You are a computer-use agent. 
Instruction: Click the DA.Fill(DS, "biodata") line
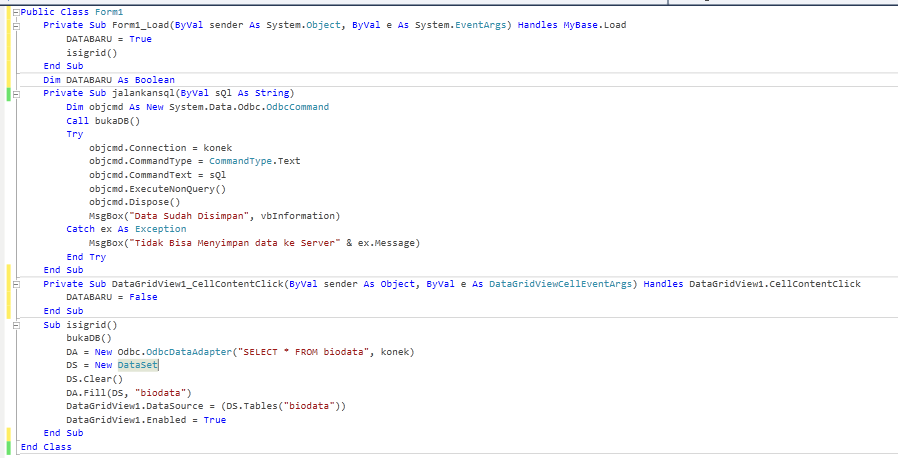[x=129, y=393]
